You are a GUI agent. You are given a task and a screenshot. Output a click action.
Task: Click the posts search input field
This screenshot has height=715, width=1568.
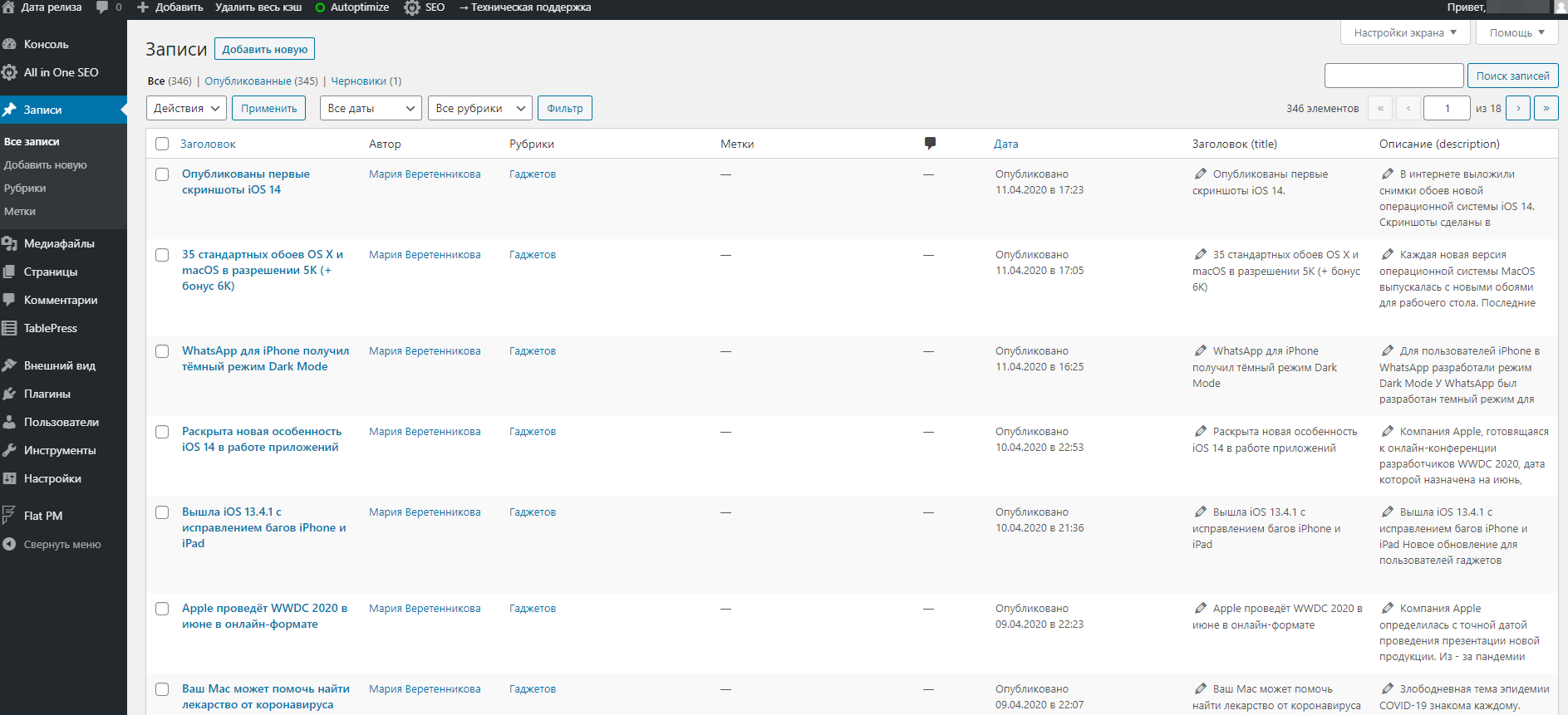[x=1394, y=76]
